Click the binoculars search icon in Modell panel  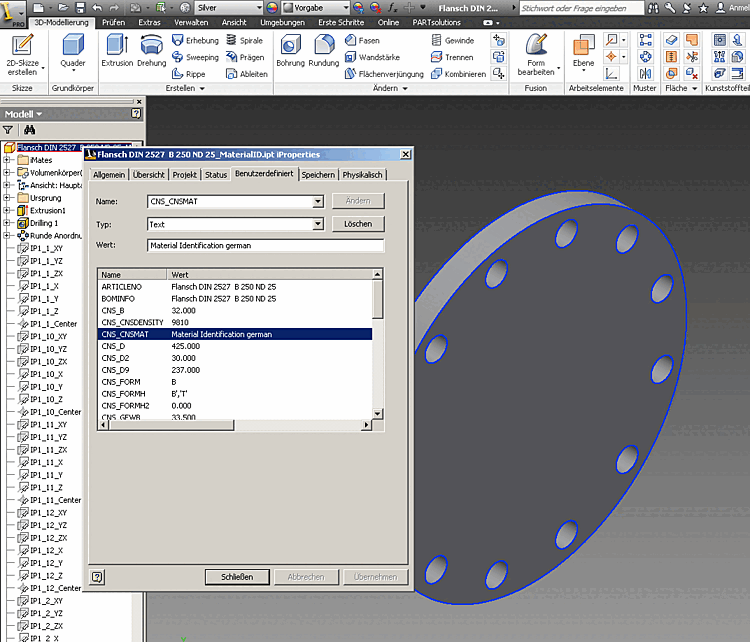(x=30, y=130)
